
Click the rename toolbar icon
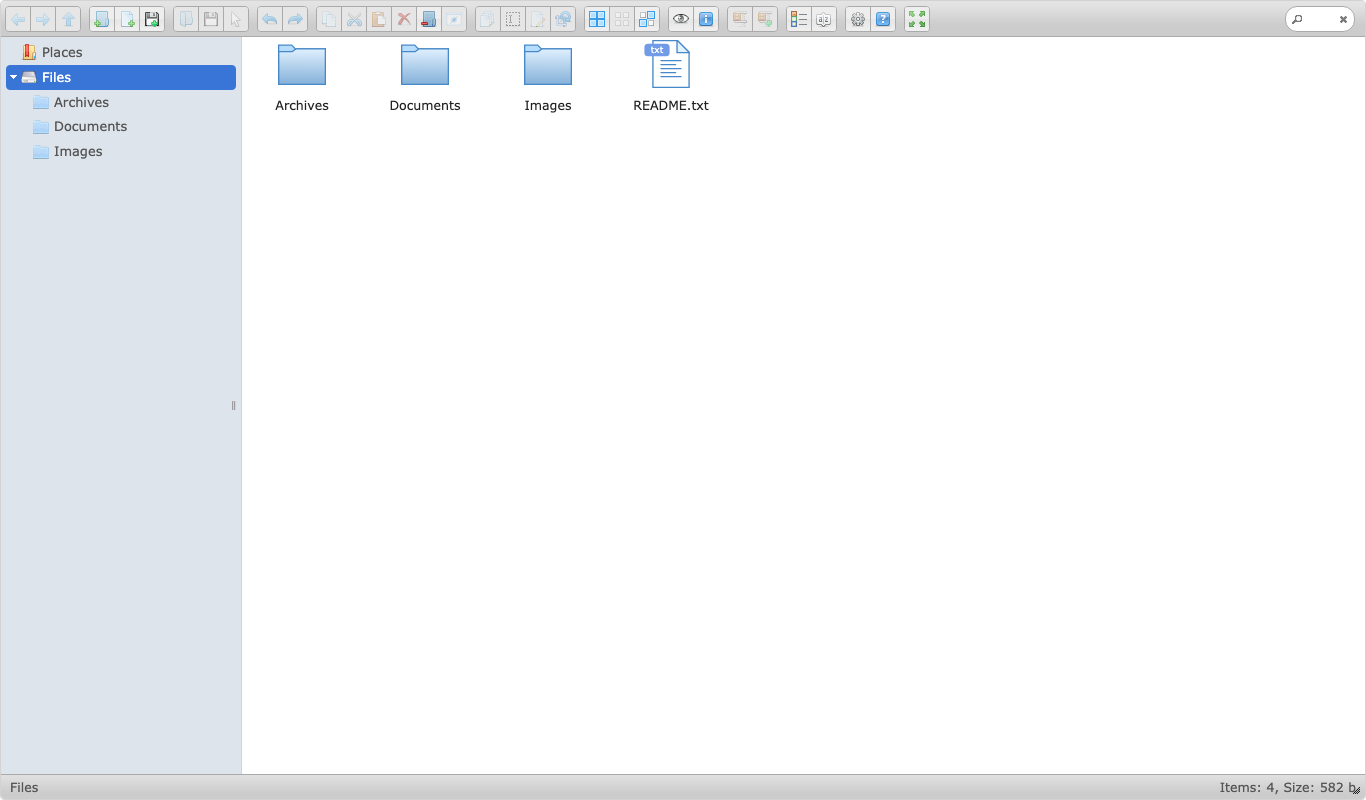(x=513, y=19)
